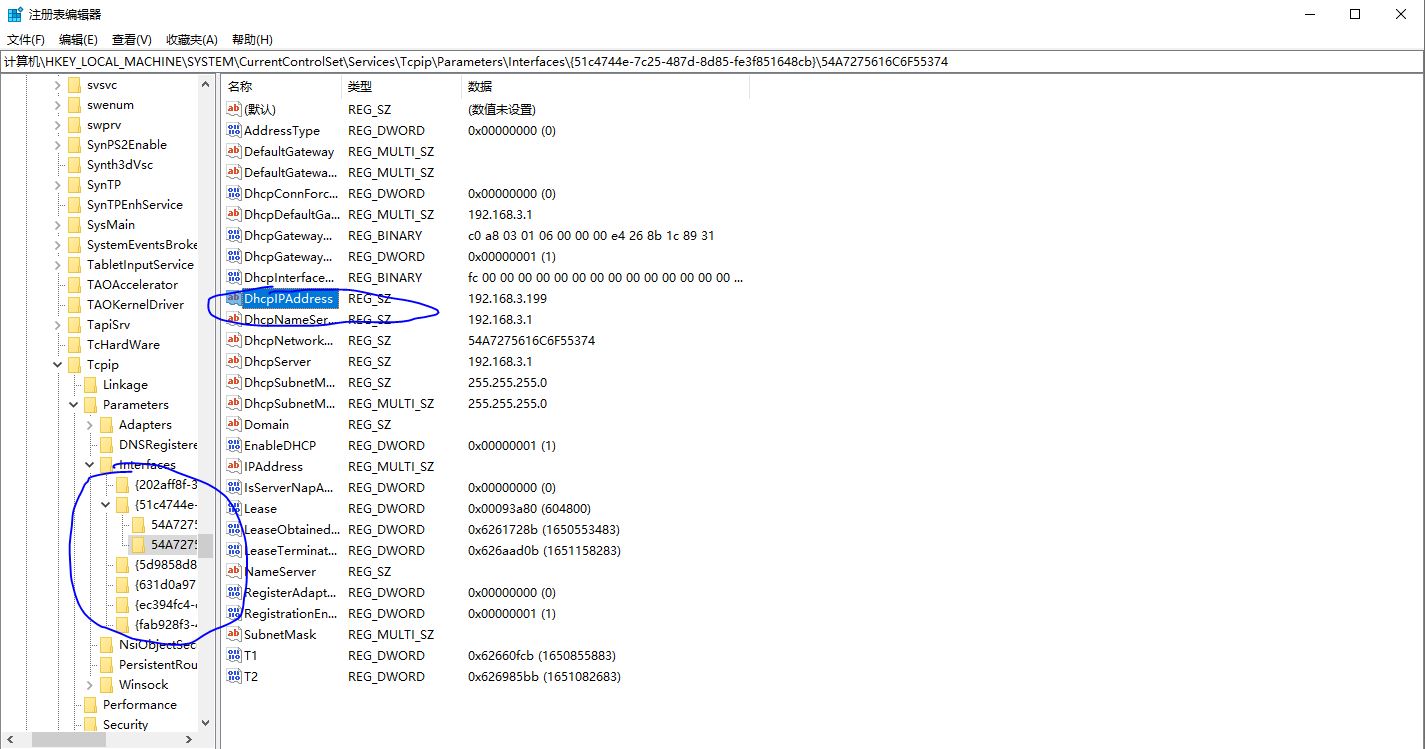Click the TapiSrv folder icon

[74, 325]
